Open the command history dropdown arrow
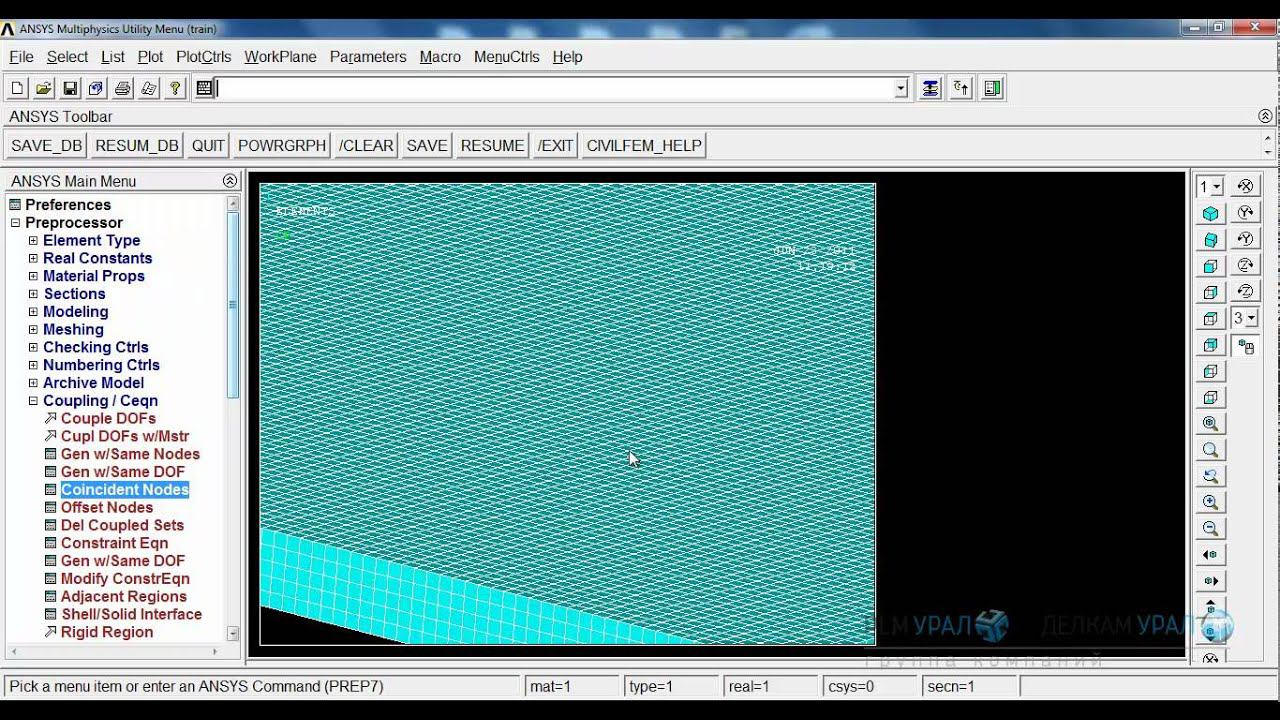 coord(901,88)
